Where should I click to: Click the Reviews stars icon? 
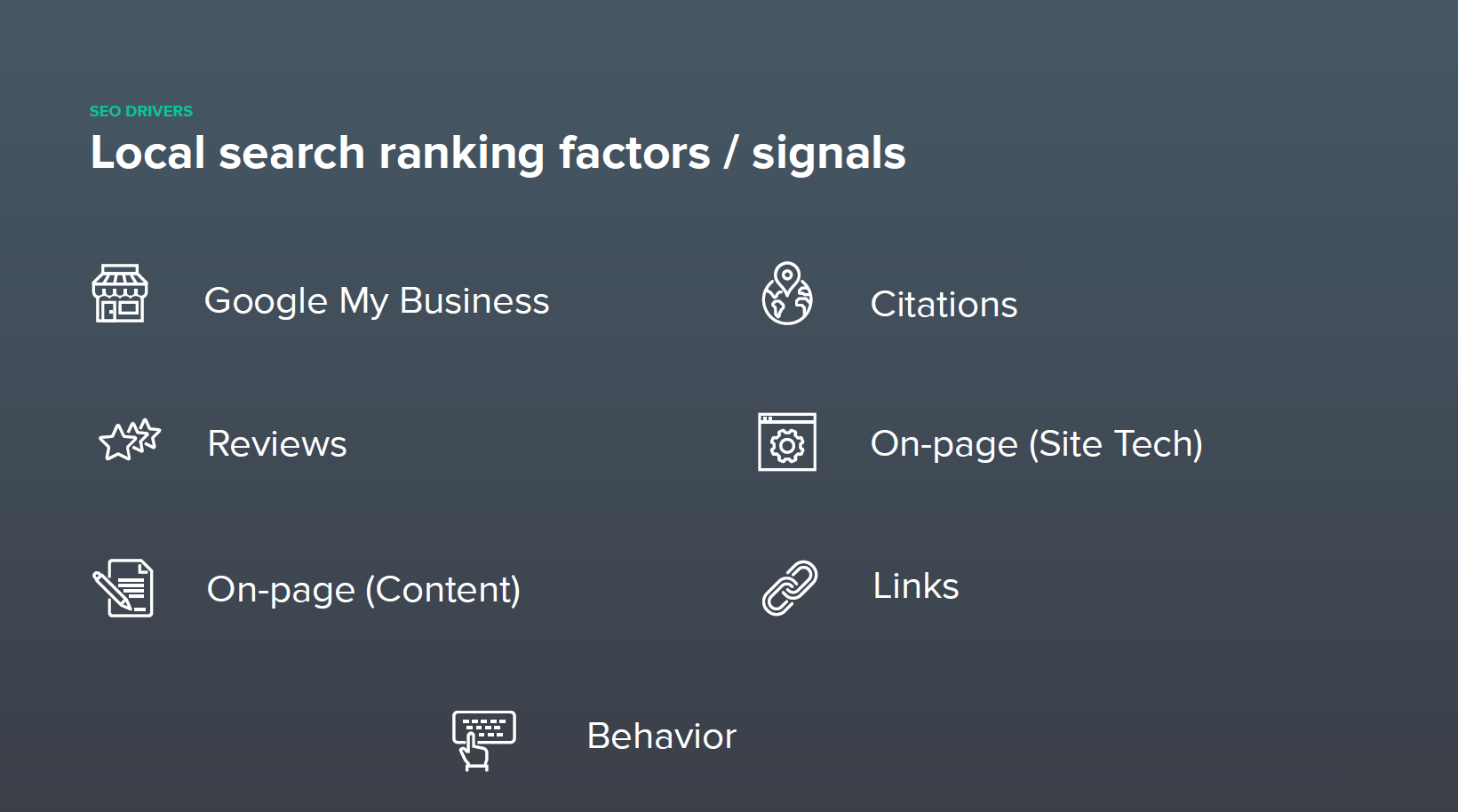(x=130, y=440)
